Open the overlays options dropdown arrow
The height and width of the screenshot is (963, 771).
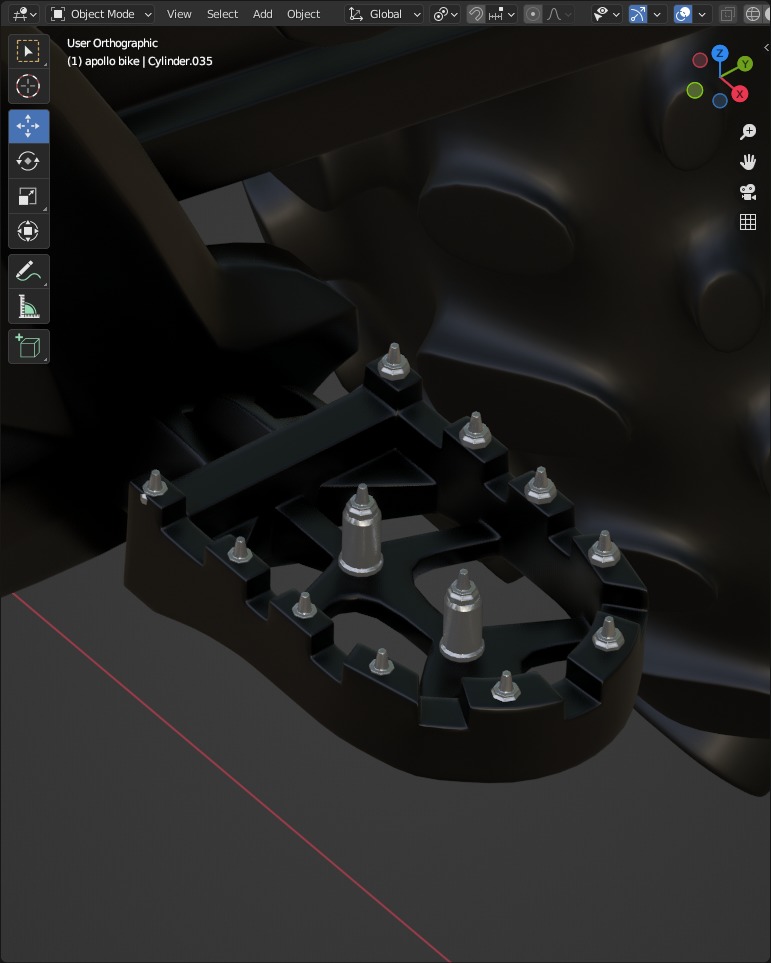tap(702, 14)
